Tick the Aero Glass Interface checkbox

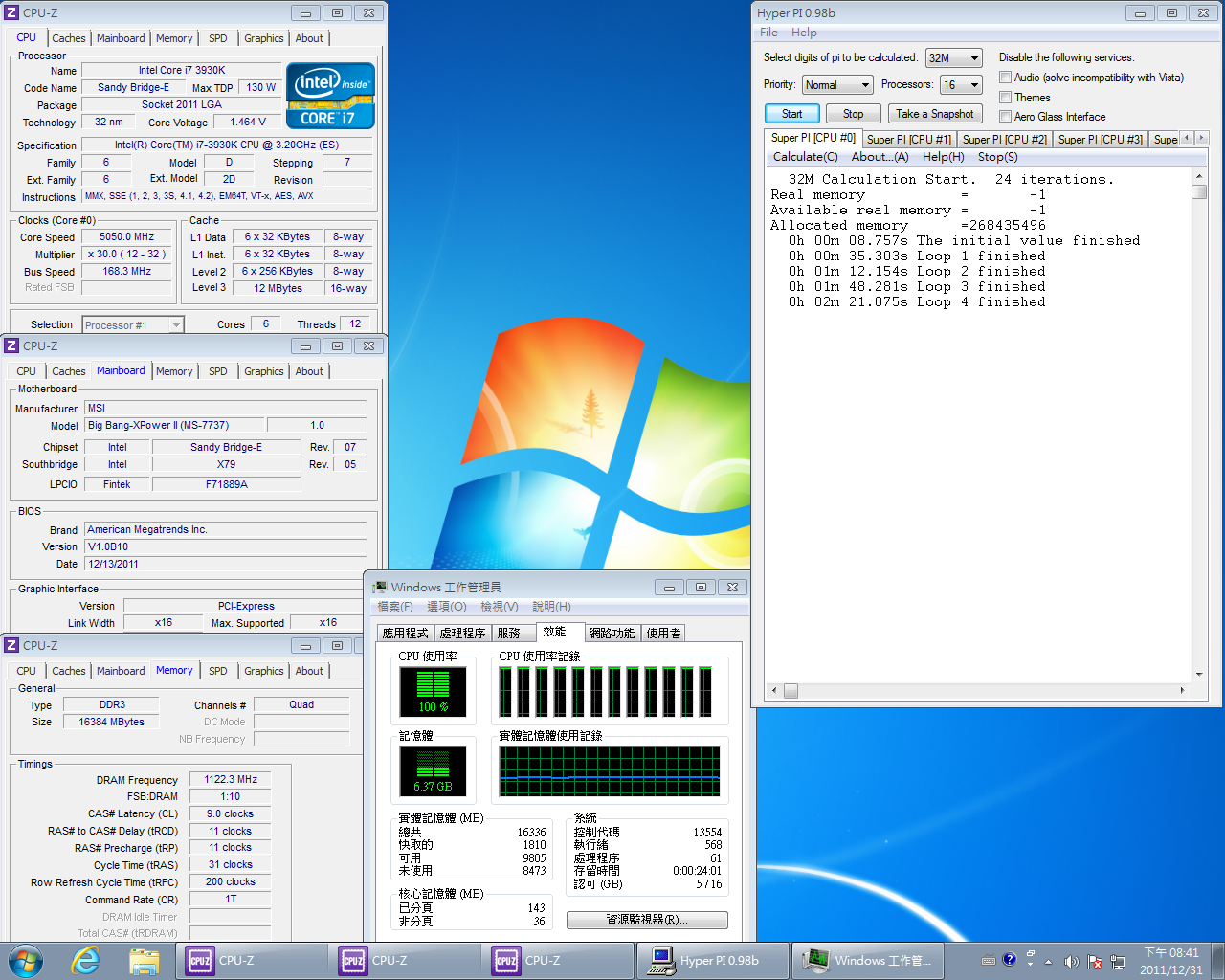[x=1005, y=117]
